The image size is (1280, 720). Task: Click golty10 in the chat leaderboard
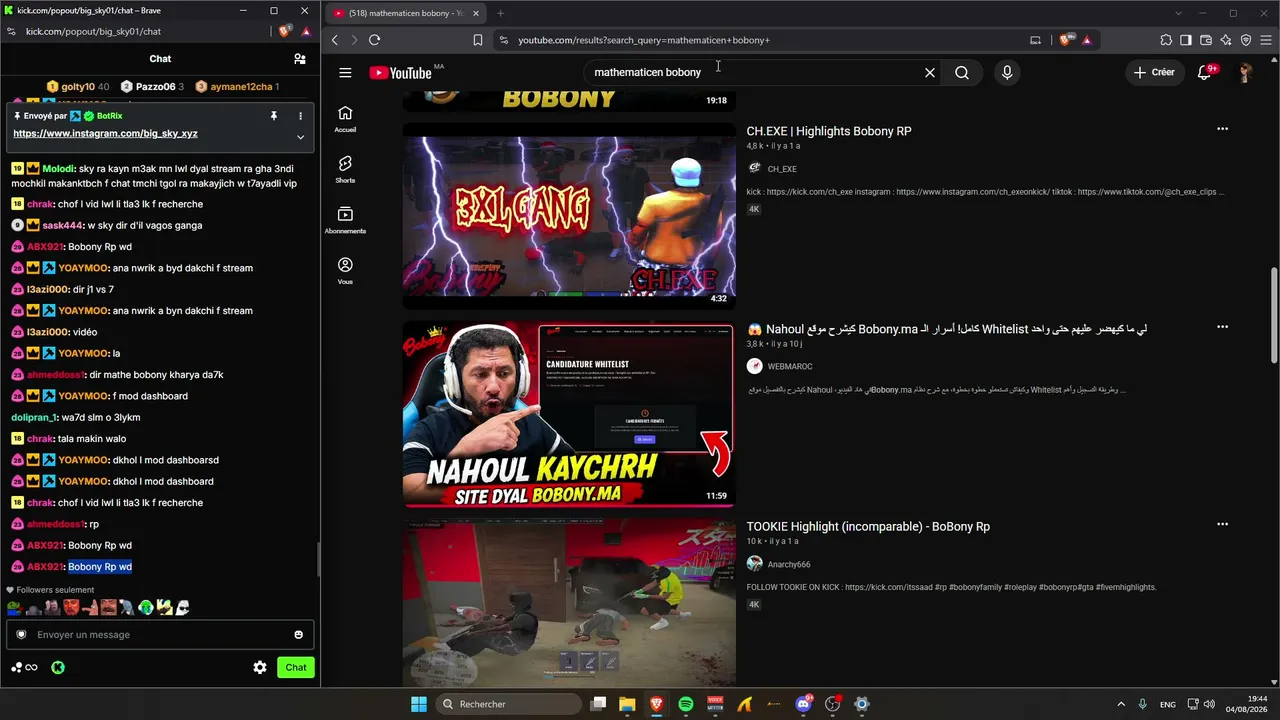coord(78,87)
